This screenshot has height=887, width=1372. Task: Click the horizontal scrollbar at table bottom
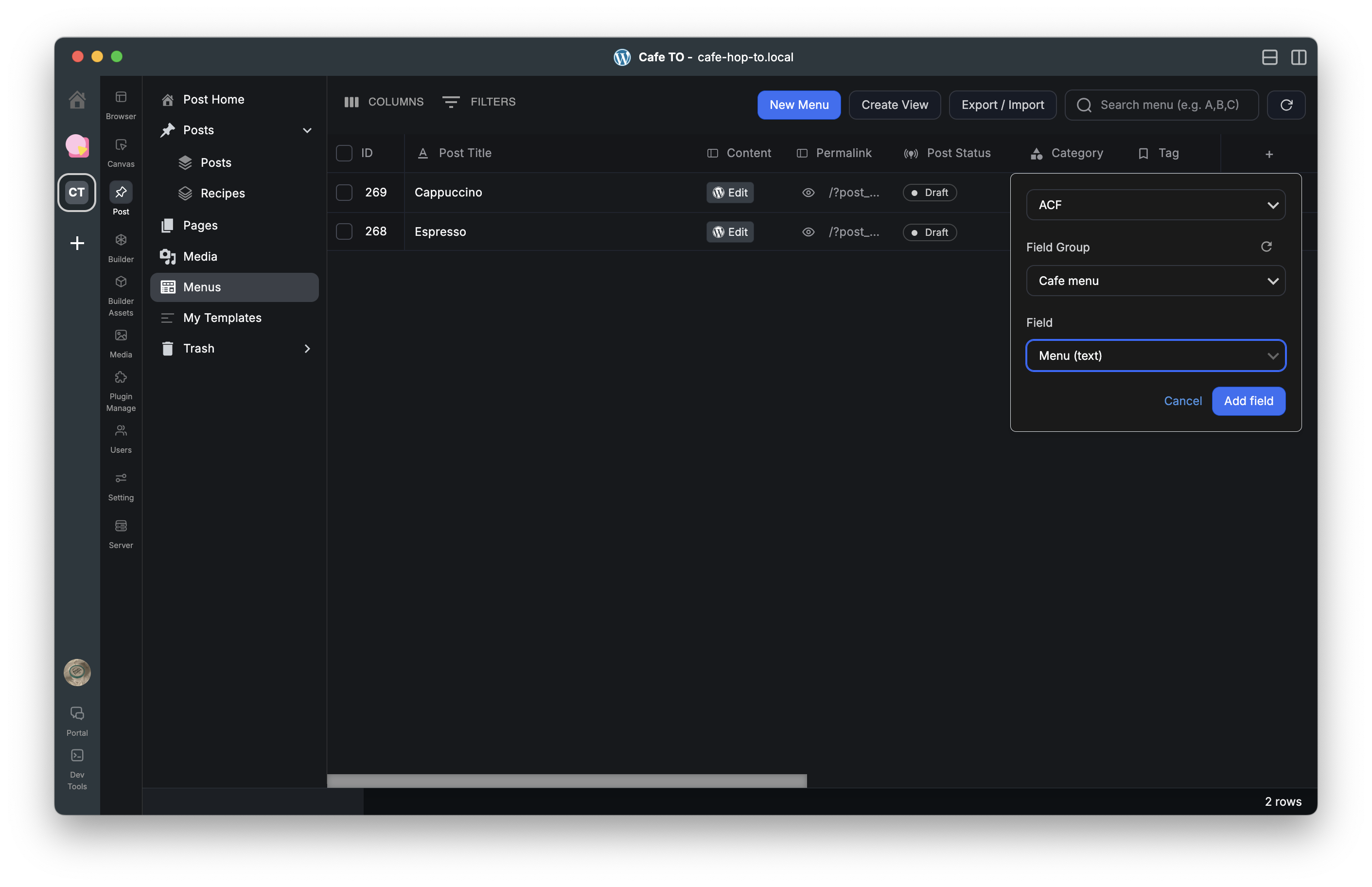tap(566, 781)
